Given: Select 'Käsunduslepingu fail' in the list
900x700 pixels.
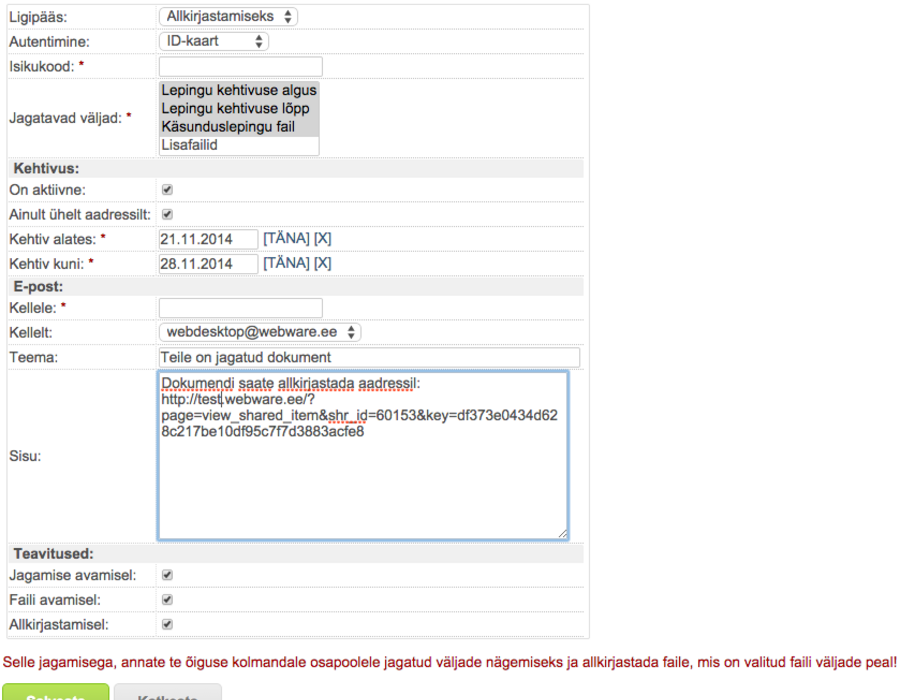Looking at the screenshot, I should (x=239, y=127).
